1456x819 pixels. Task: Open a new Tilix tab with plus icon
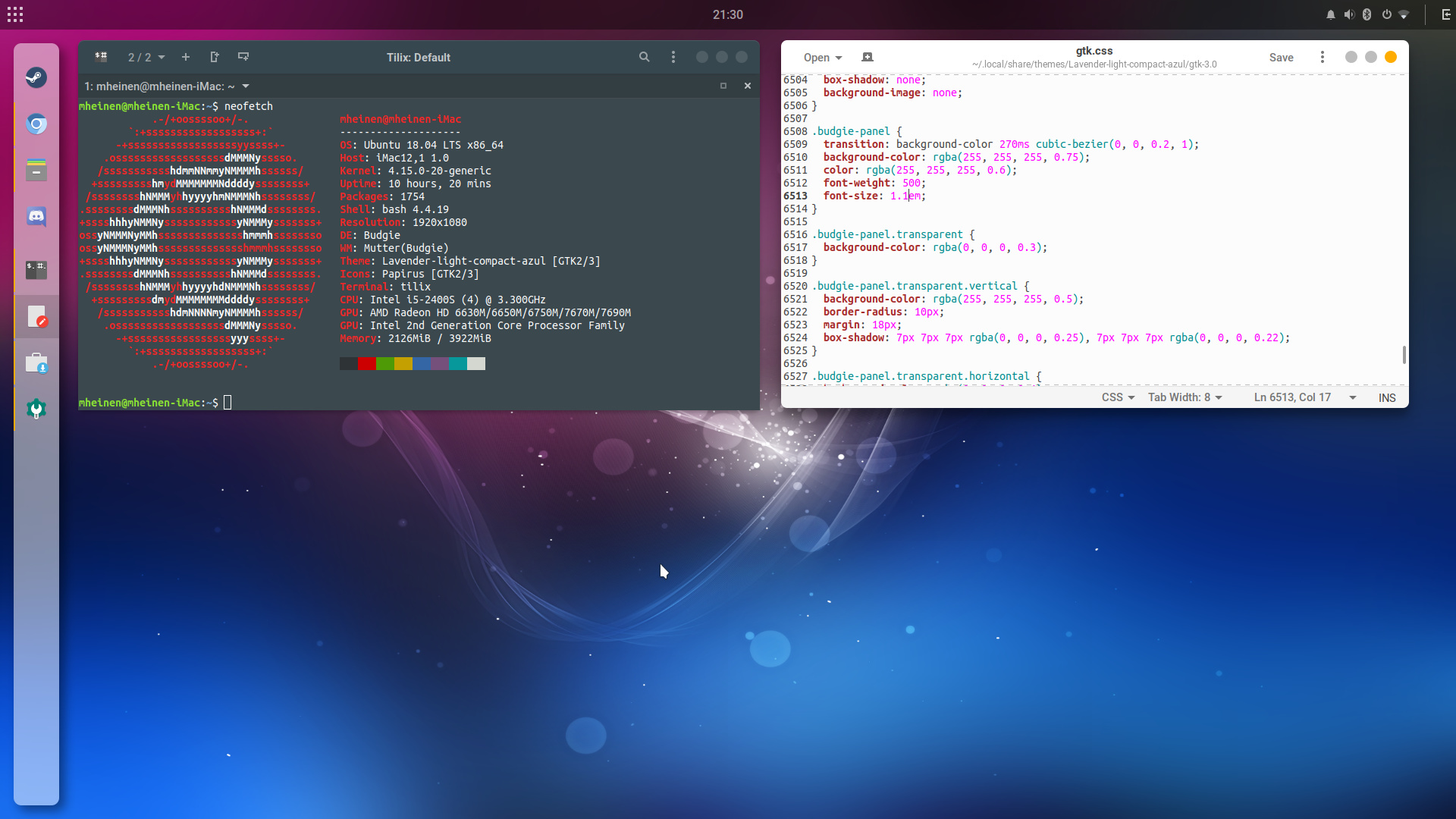coord(186,57)
